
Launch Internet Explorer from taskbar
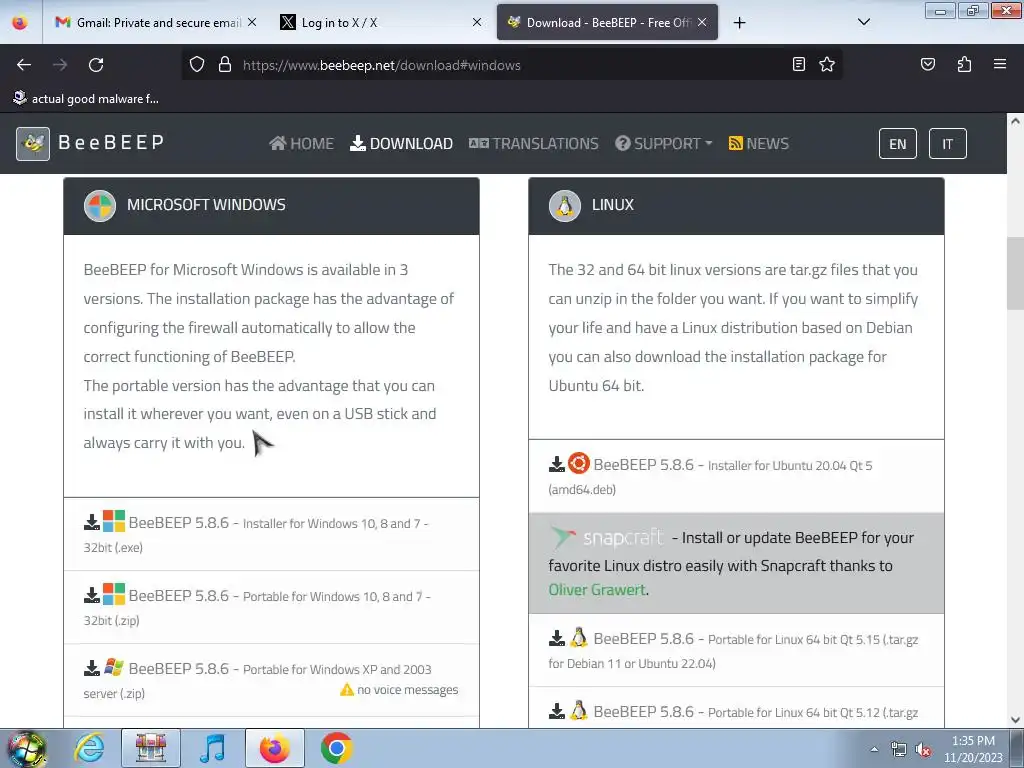pos(89,748)
